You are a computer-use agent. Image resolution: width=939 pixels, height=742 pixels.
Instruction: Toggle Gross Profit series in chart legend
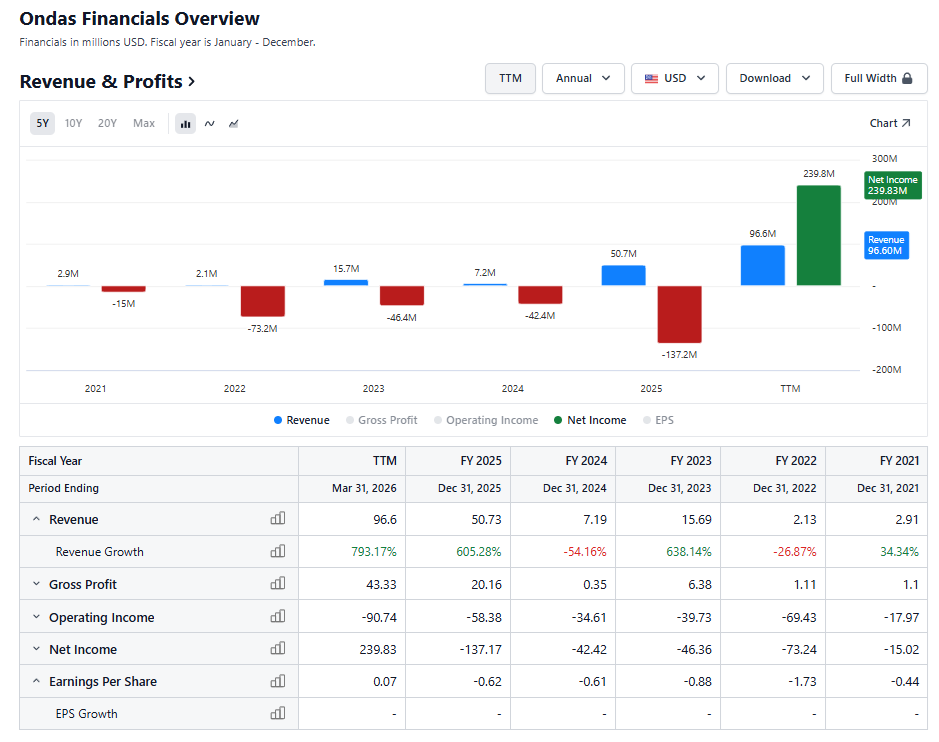coord(381,420)
